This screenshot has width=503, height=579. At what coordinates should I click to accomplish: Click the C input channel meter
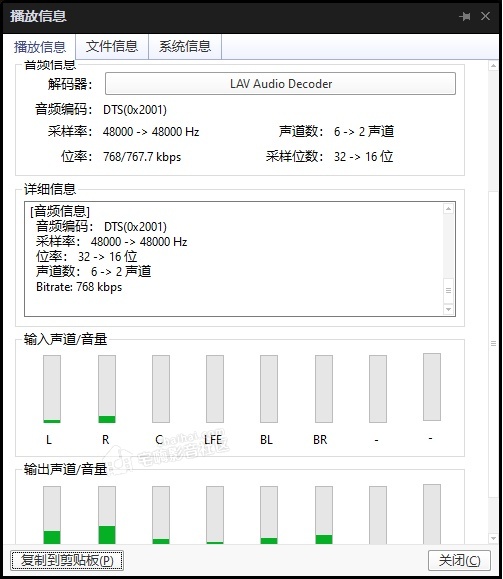click(161, 389)
